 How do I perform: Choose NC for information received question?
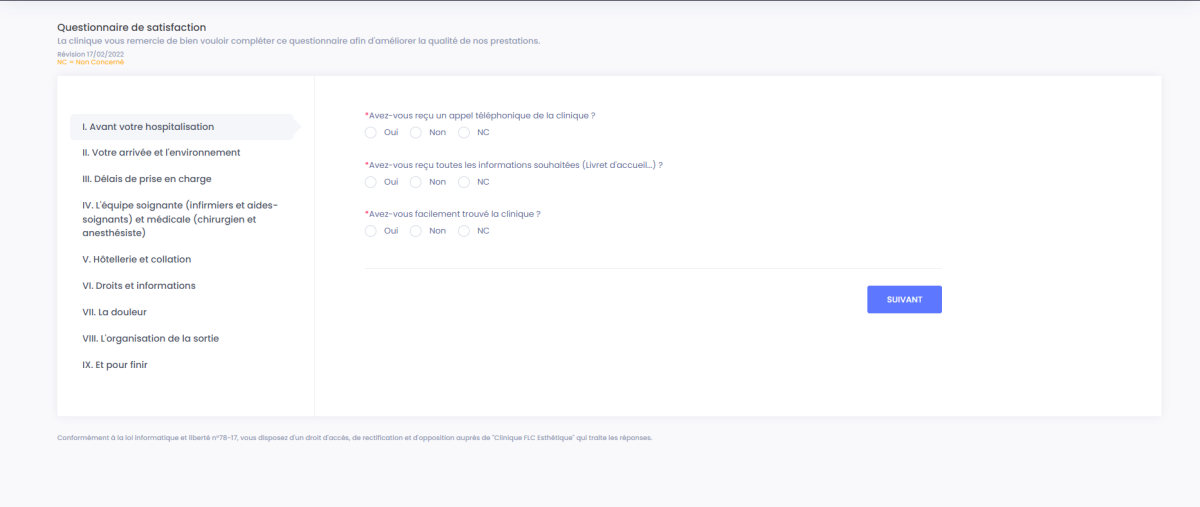coord(464,182)
